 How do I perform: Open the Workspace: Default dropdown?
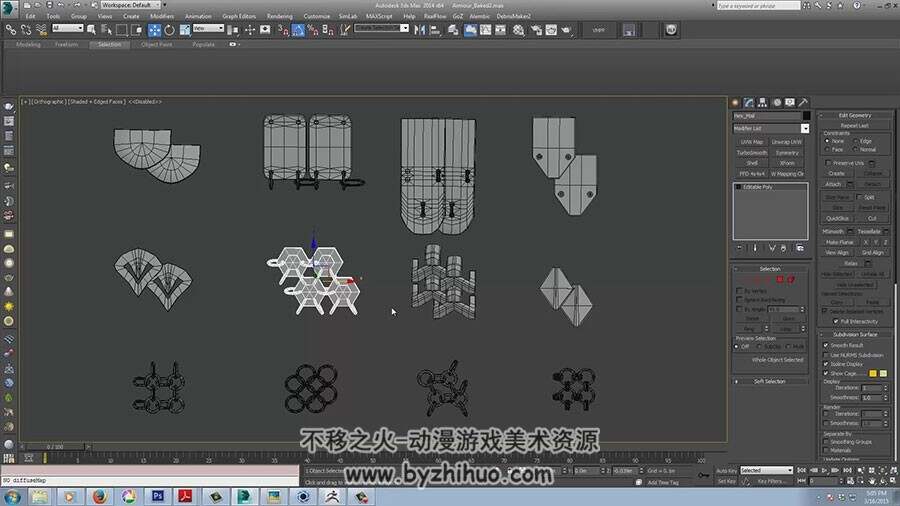click(x=131, y=5)
